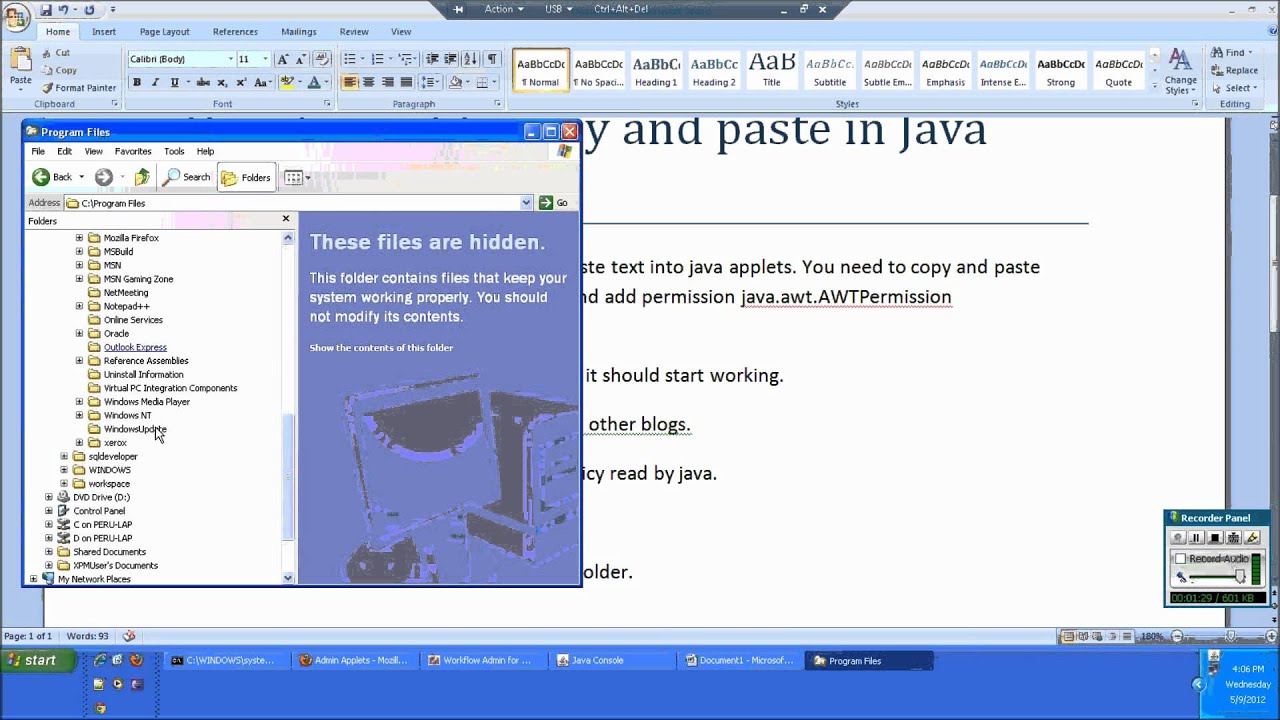The width and height of the screenshot is (1280, 720).
Task: Open Word's Office button
Action: pyautogui.click(x=16, y=17)
